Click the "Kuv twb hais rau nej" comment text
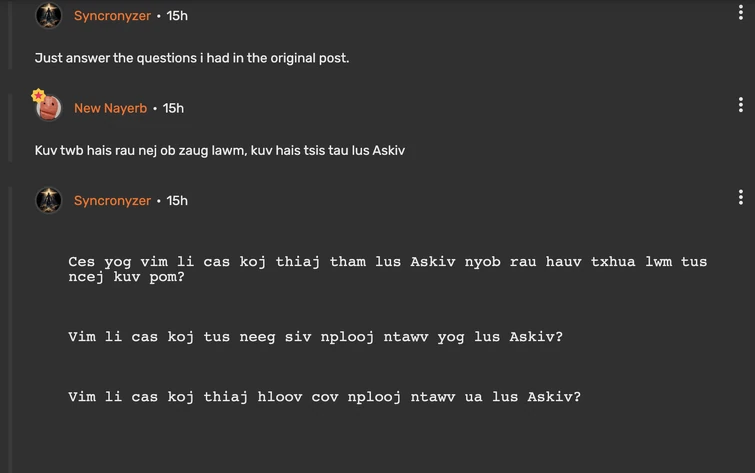755x473 pixels. coord(220,151)
